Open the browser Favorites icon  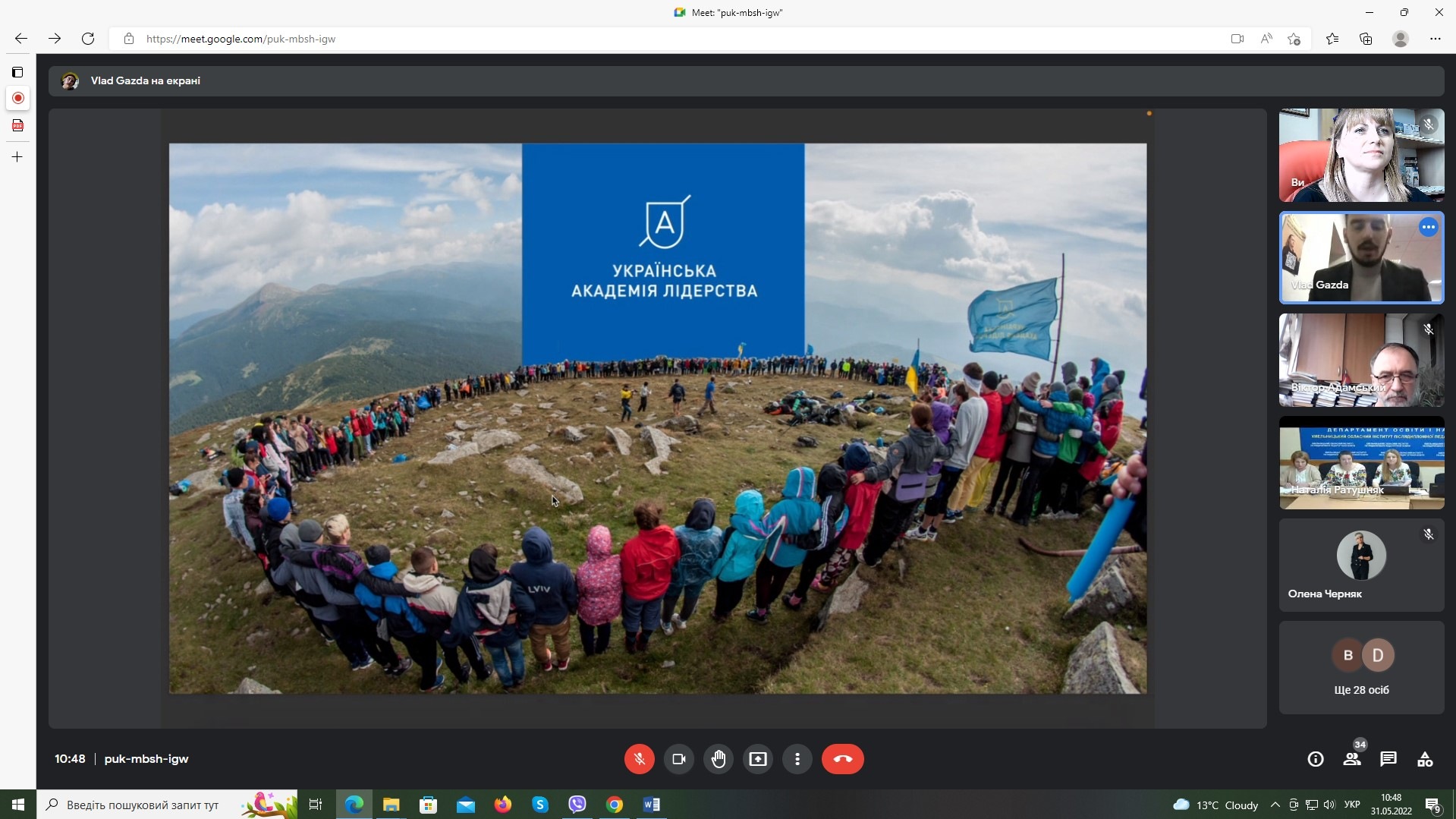pyautogui.click(x=1332, y=39)
